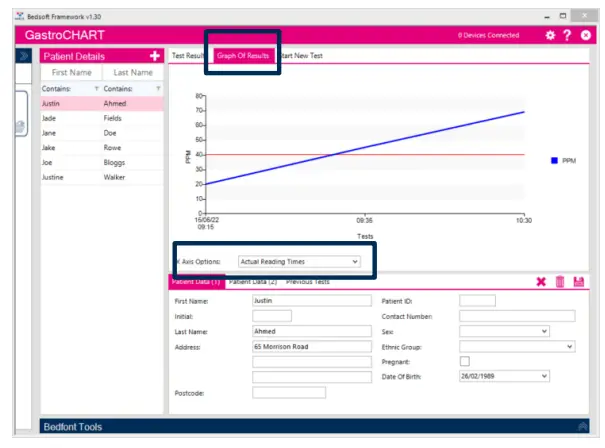Click the blue PPM legend swatch

[553, 160]
